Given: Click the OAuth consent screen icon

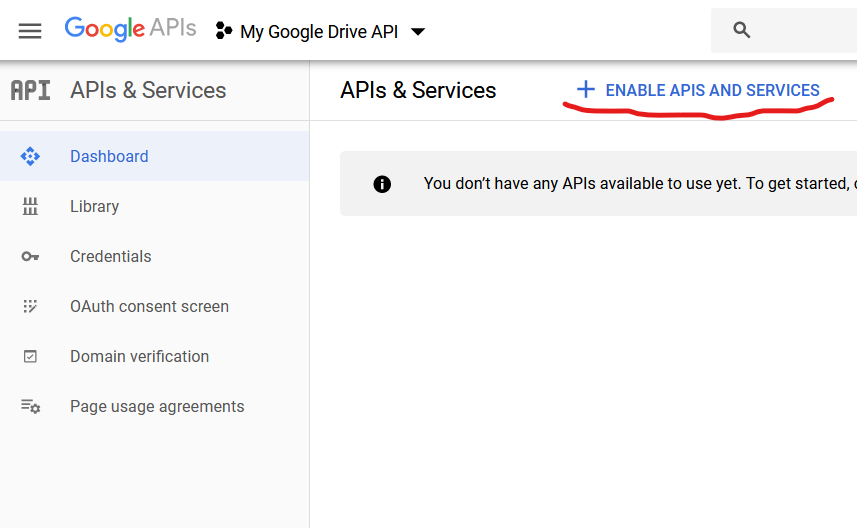Looking at the screenshot, I should tap(30, 306).
